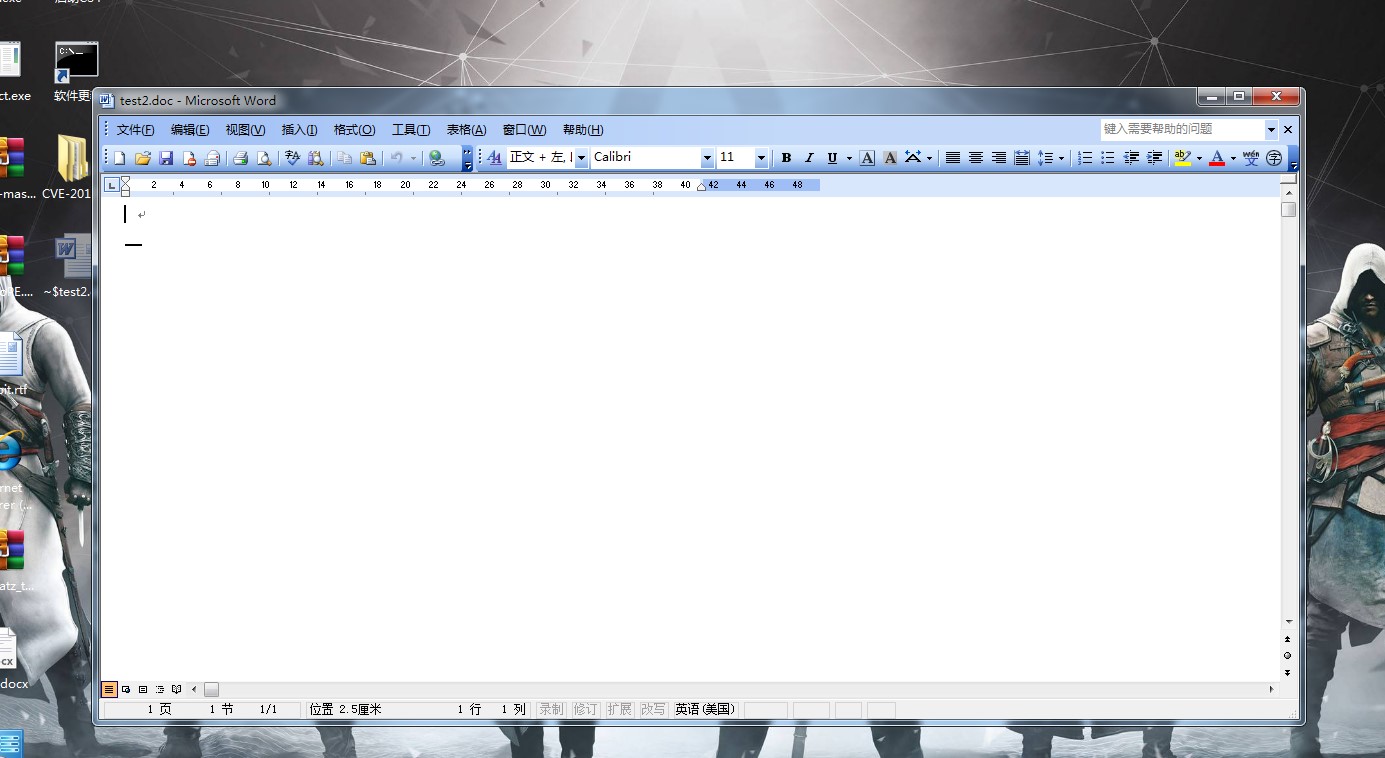Viewport: 1385px width, 758px height.
Task: Open font size 11 dropdown
Action: click(761, 158)
